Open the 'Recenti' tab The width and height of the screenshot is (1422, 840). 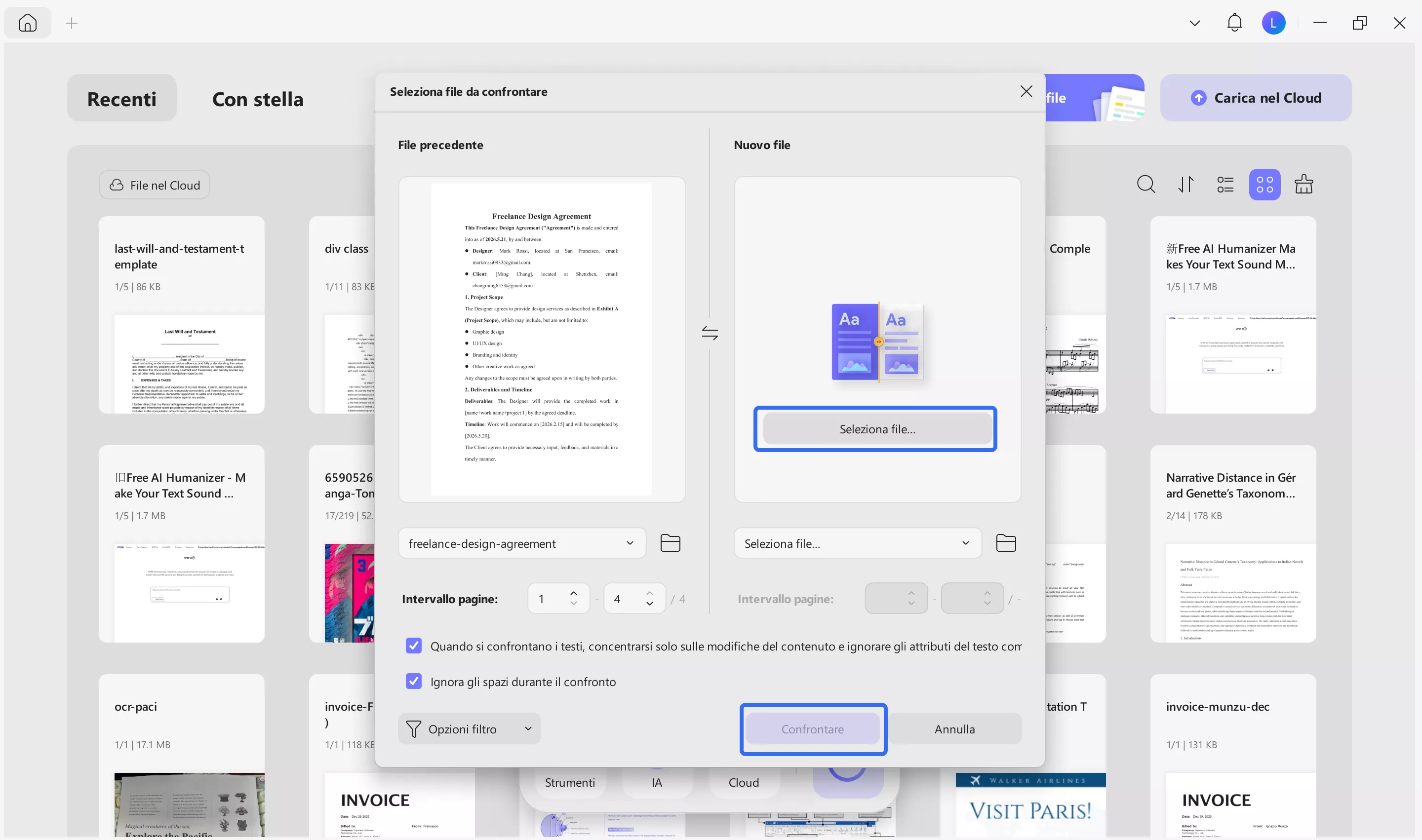[x=121, y=98]
